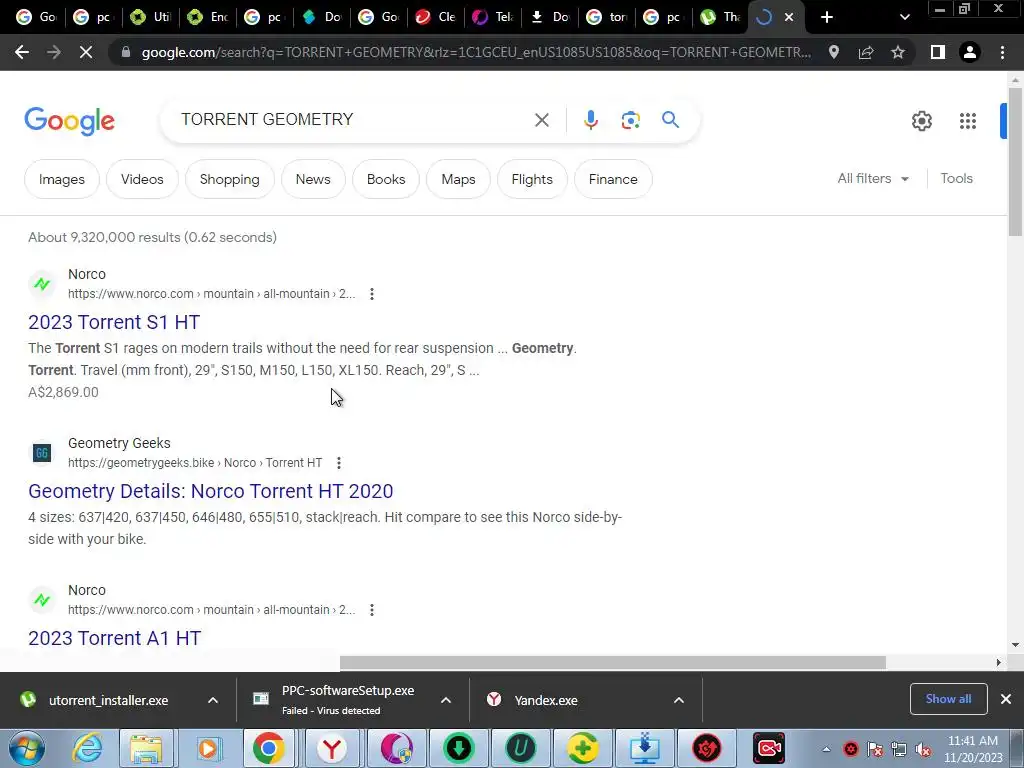The width and height of the screenshot is (1024, 768).
Task: Show hidden system tray icons
Action: point(826,749)
